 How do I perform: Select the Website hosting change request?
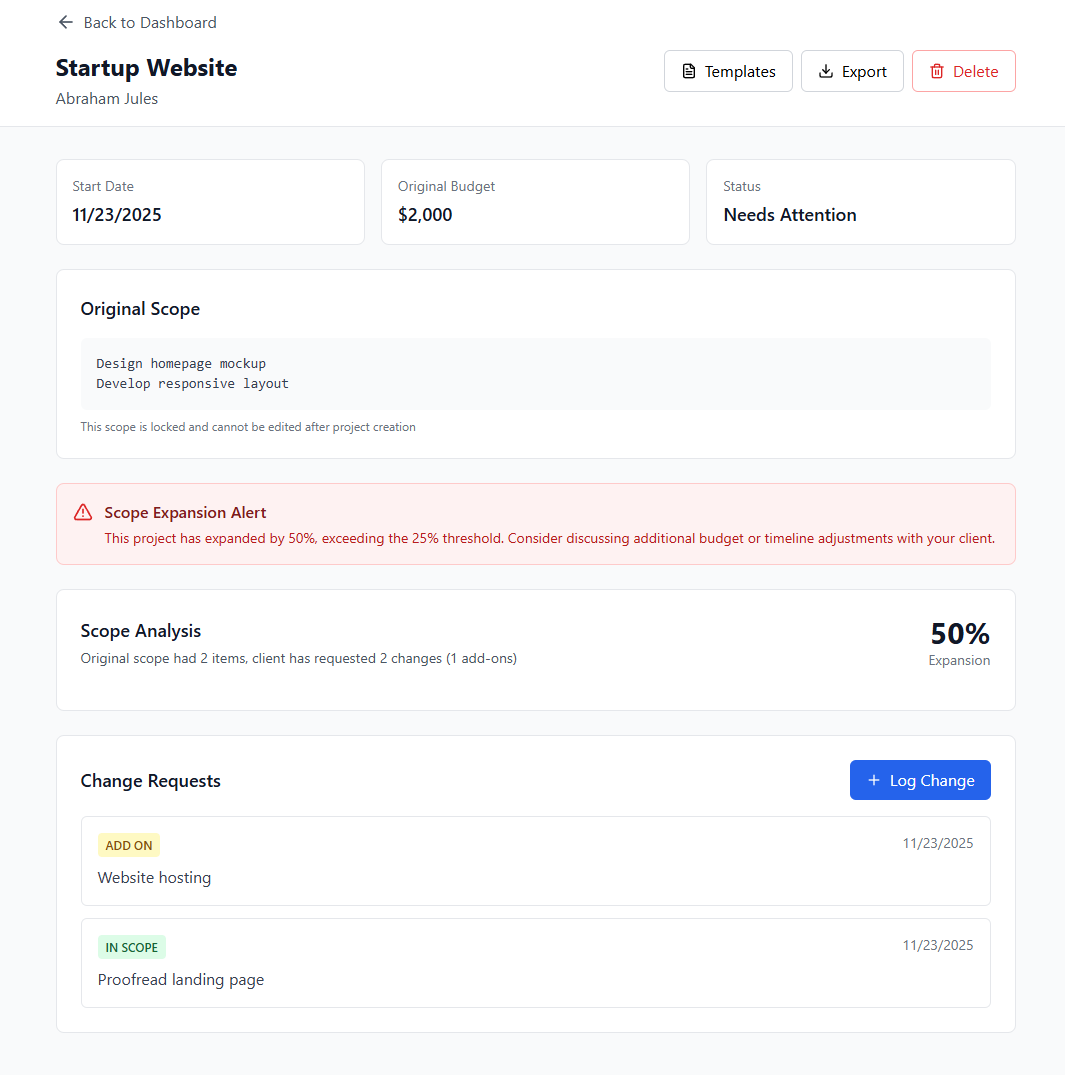pos(535,861)
